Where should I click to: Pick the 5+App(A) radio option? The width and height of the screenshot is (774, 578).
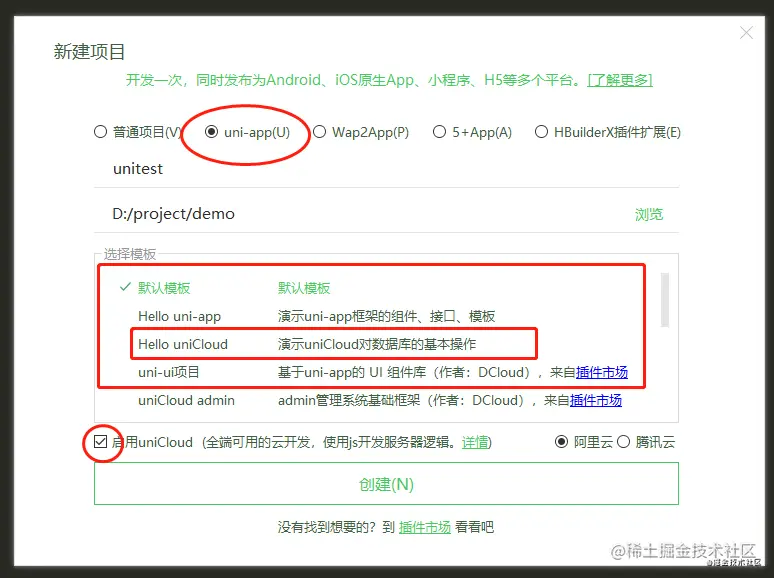coord(439,132)
